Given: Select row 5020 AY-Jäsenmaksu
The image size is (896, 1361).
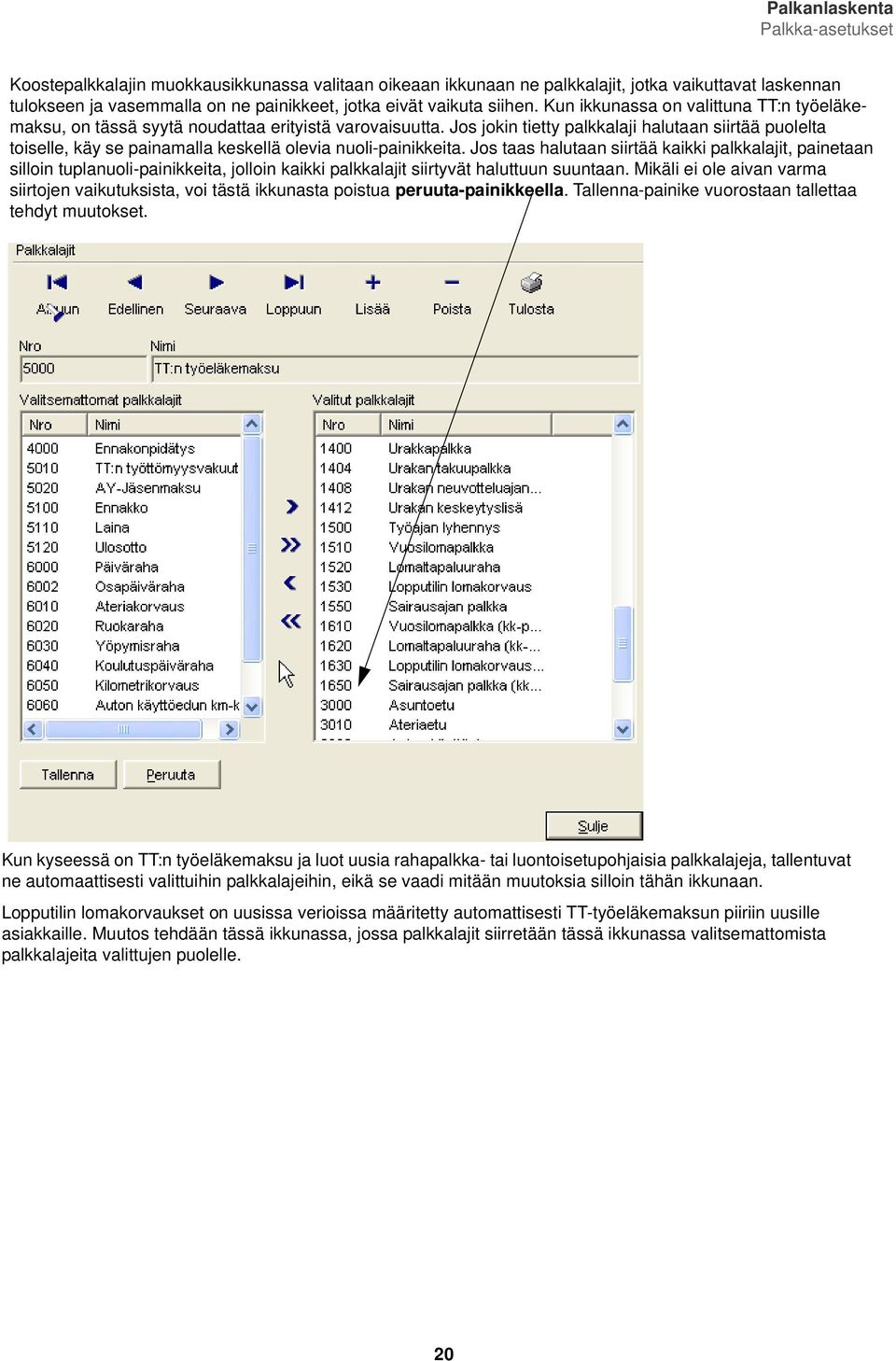Looking at the screenshot, I should tap(132, 487).
